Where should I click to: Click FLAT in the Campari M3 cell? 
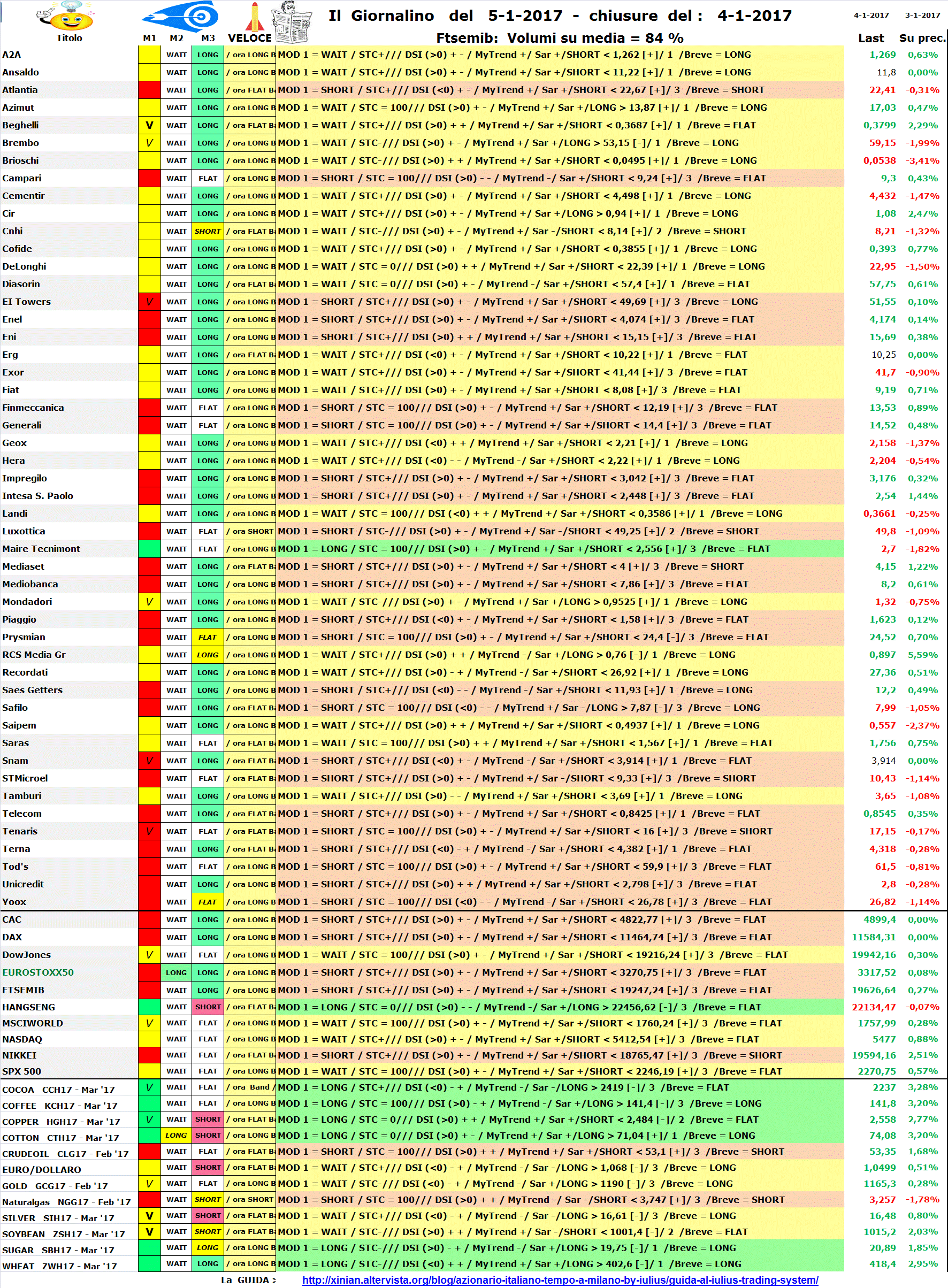(208, 179)
